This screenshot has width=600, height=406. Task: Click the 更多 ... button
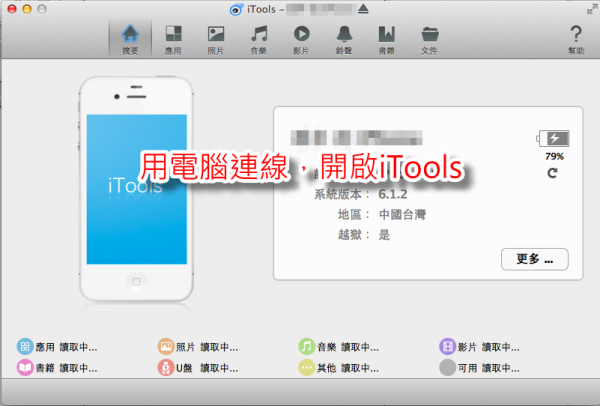[x=535, y=259]
